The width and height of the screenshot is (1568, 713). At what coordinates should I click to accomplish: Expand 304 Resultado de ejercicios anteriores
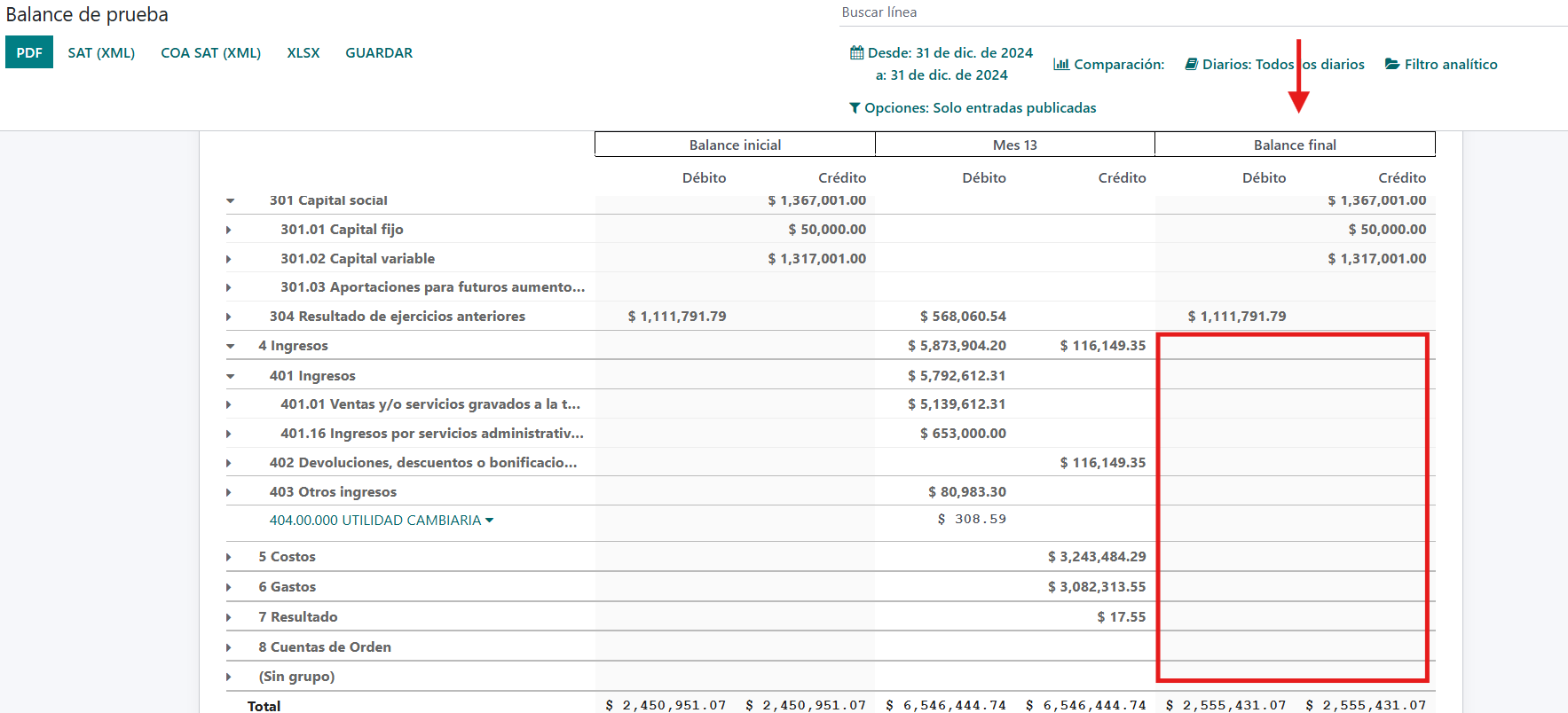point(229,317)
